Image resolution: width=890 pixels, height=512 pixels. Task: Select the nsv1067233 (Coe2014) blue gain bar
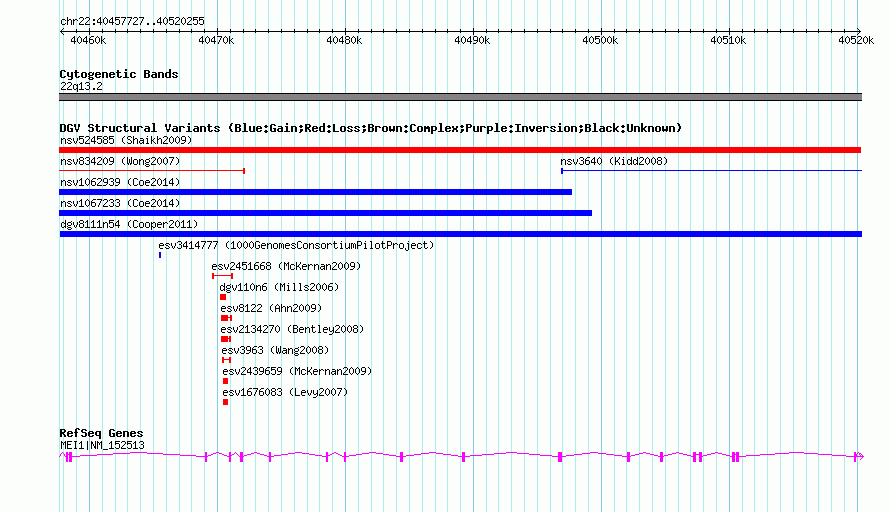[x=325, y=213]
